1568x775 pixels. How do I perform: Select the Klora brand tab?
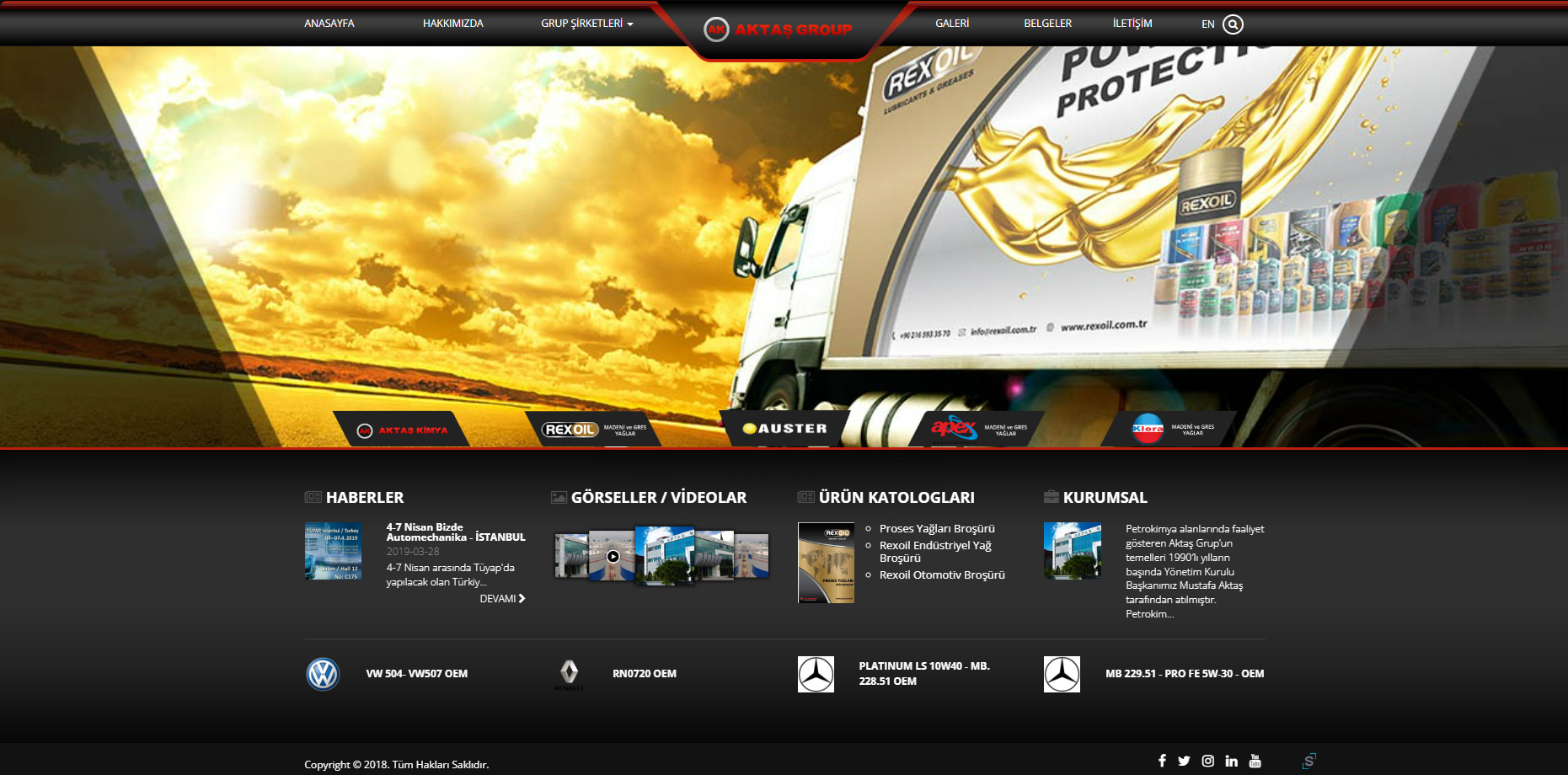click(x=1169, y=429)
